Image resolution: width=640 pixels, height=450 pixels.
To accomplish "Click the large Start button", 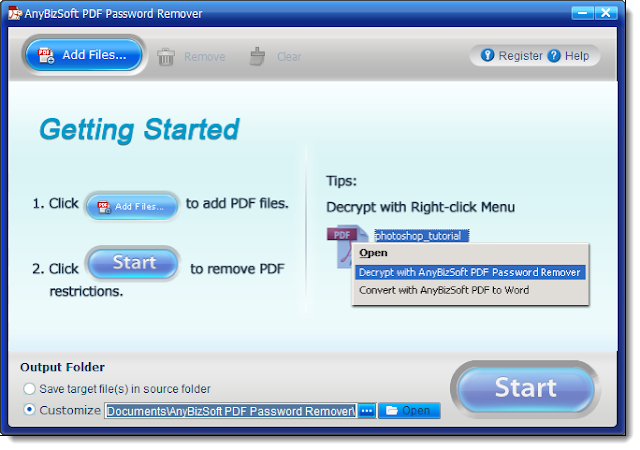I will 525,388.
